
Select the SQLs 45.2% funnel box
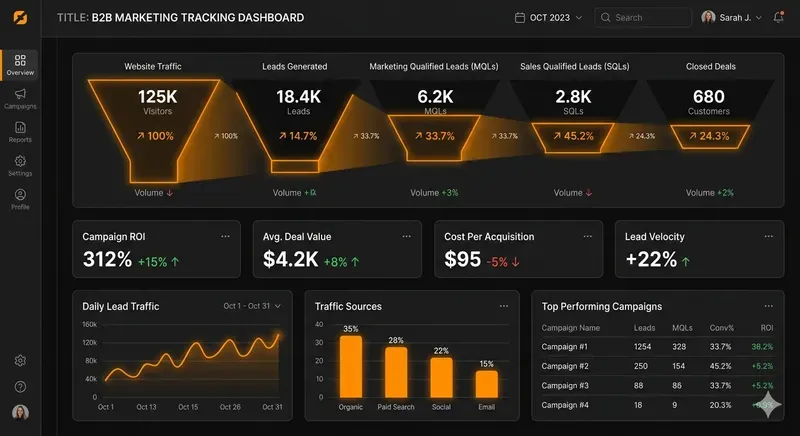pos(573,137)
